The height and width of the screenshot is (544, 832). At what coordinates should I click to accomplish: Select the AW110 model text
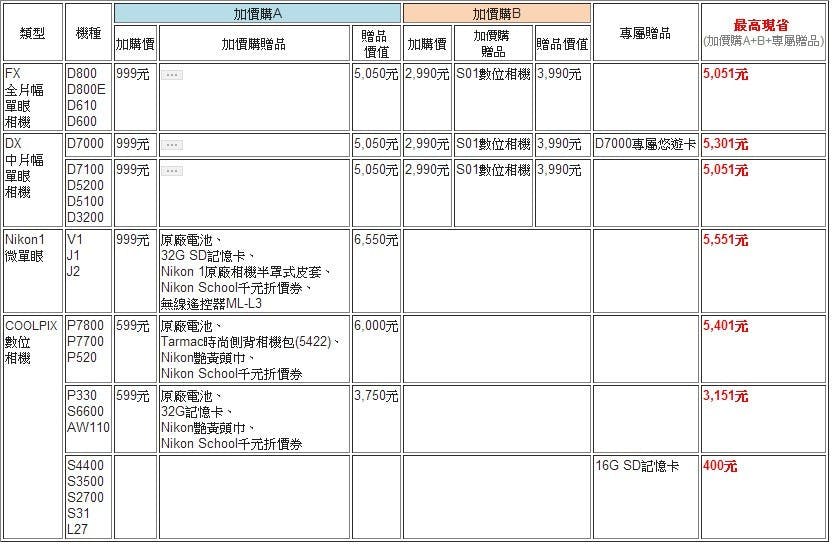tap(88, 428)
